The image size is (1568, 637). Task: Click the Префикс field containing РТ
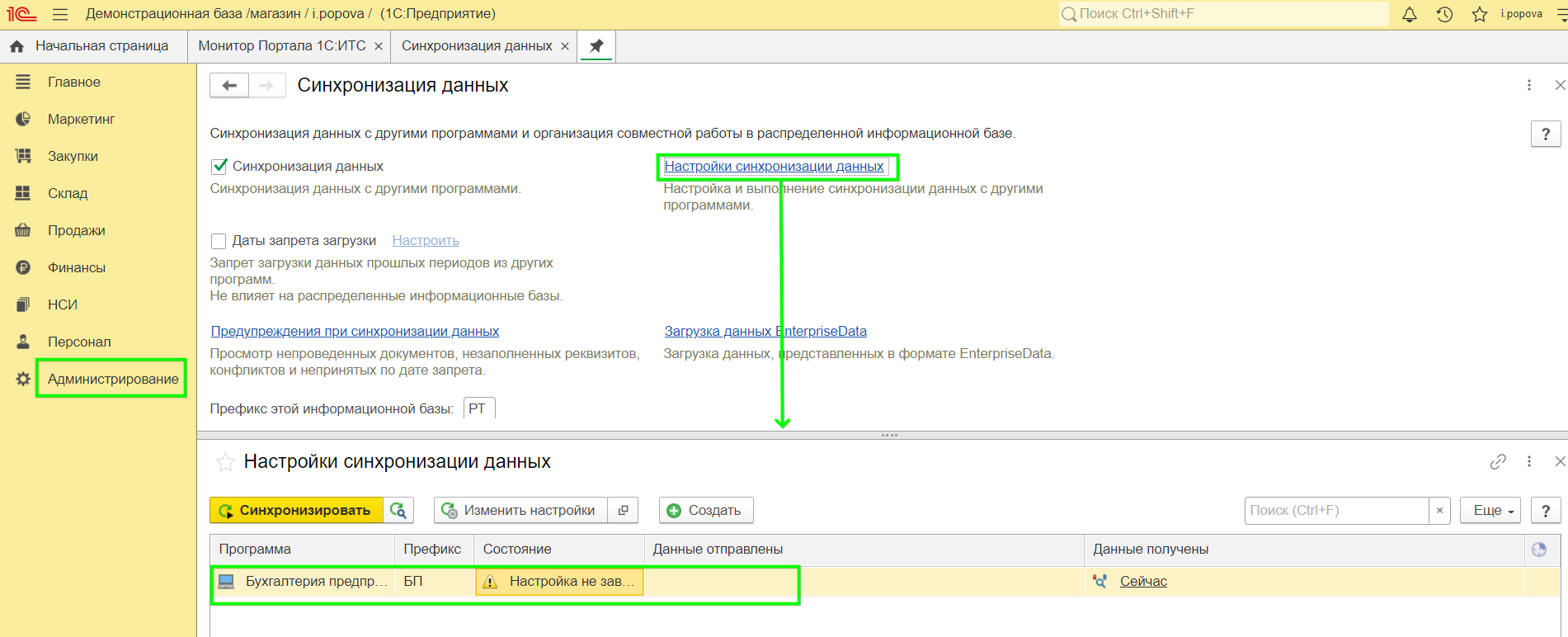479,409
